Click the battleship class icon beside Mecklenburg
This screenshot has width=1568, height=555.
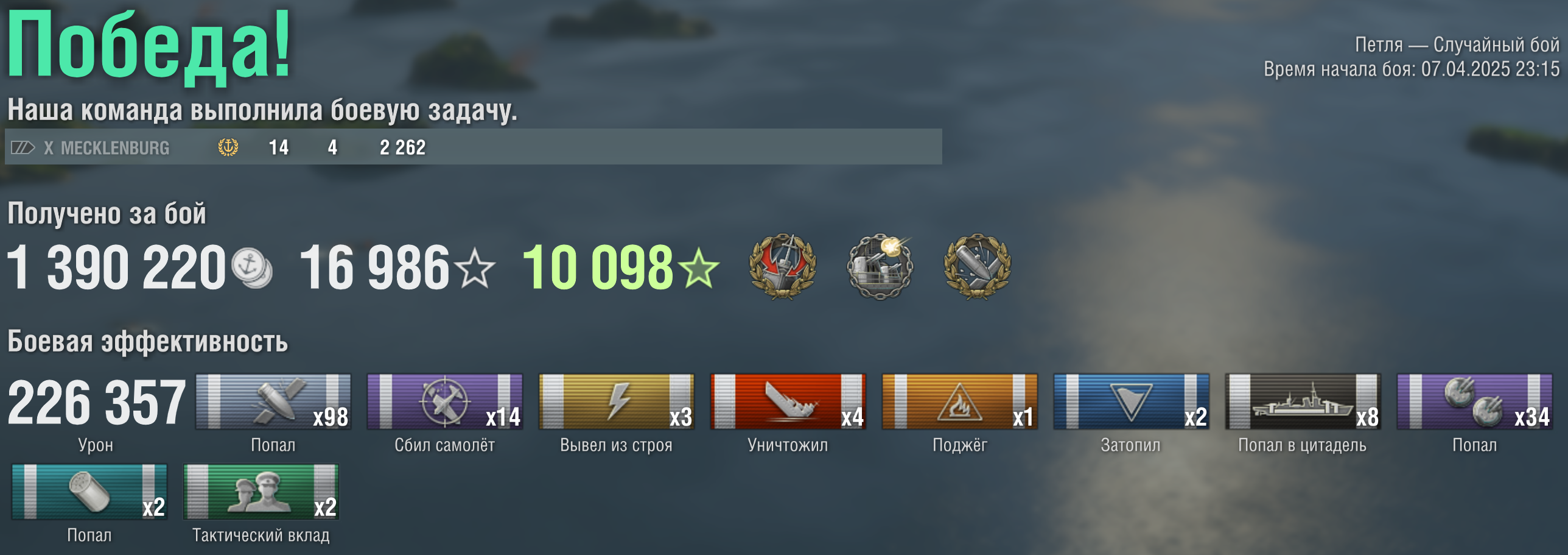tap(23, 147)
